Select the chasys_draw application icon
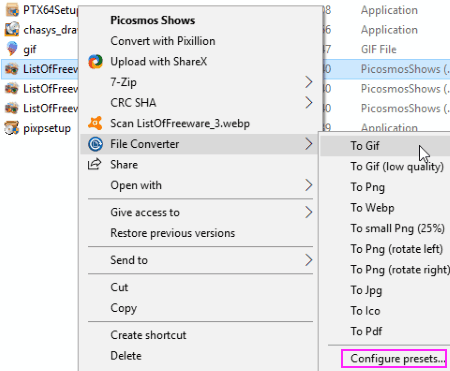450x371 pixels. coord(12,29)
